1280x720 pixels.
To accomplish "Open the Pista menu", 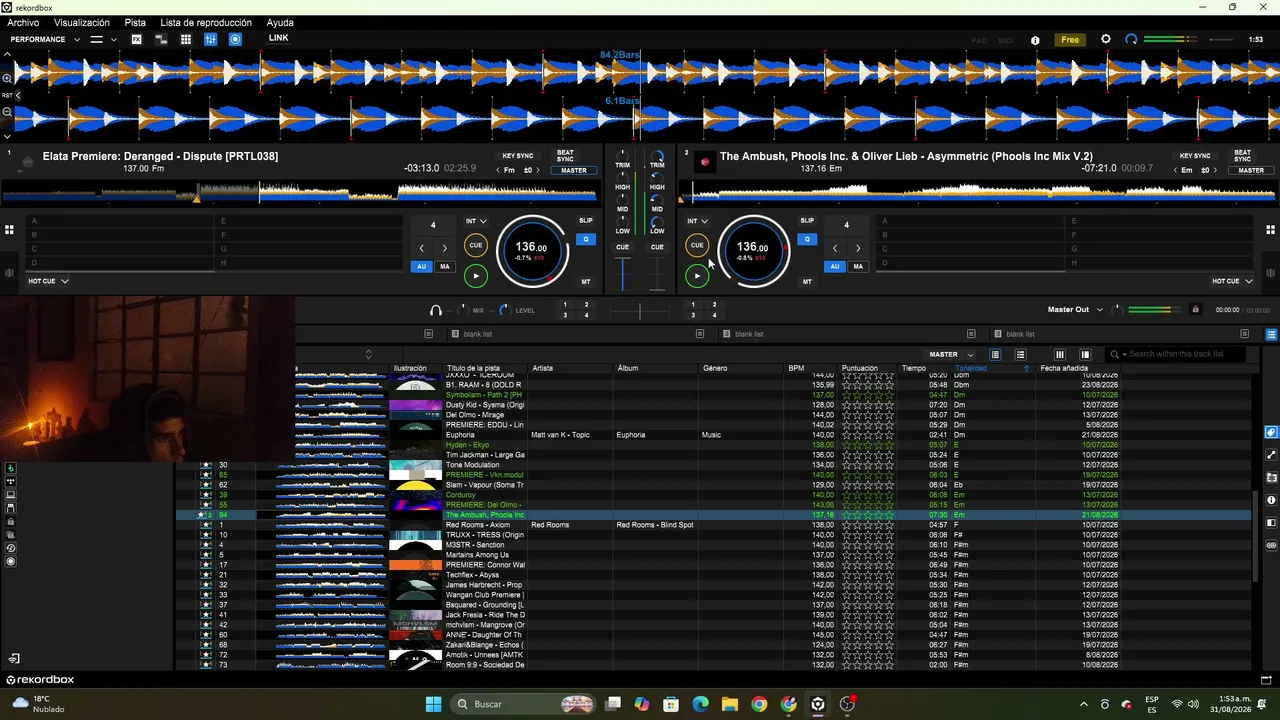I will point(135,22).
